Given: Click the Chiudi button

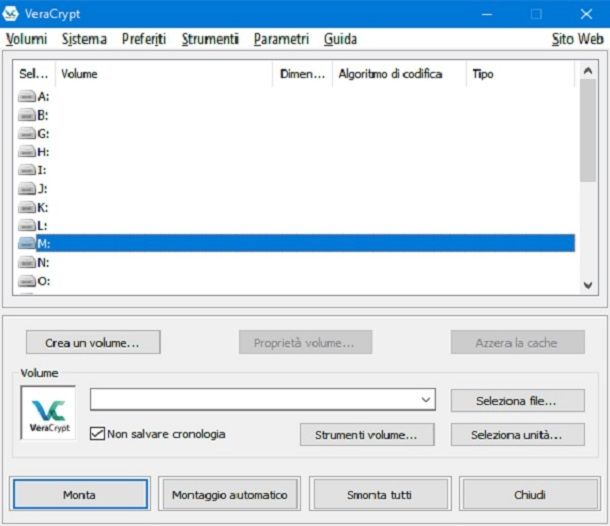Looking at the screenshot, I should click(x=530, y=494).
